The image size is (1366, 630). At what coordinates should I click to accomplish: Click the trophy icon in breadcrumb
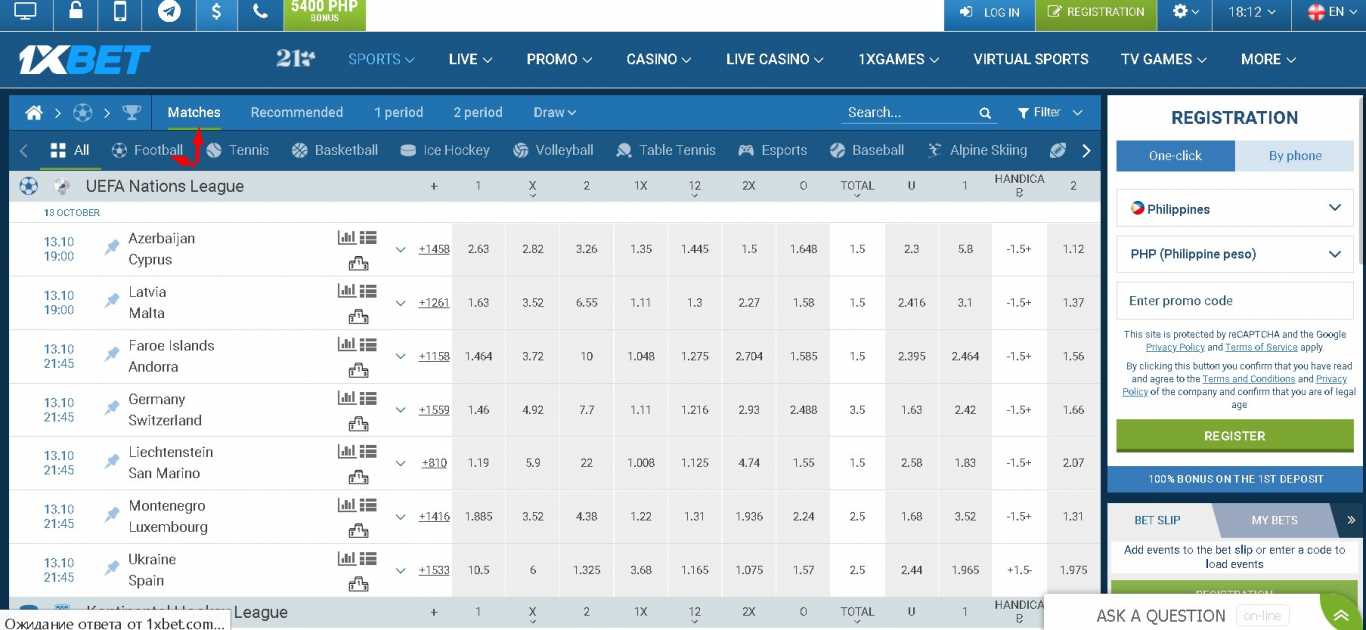click(131, 112)
